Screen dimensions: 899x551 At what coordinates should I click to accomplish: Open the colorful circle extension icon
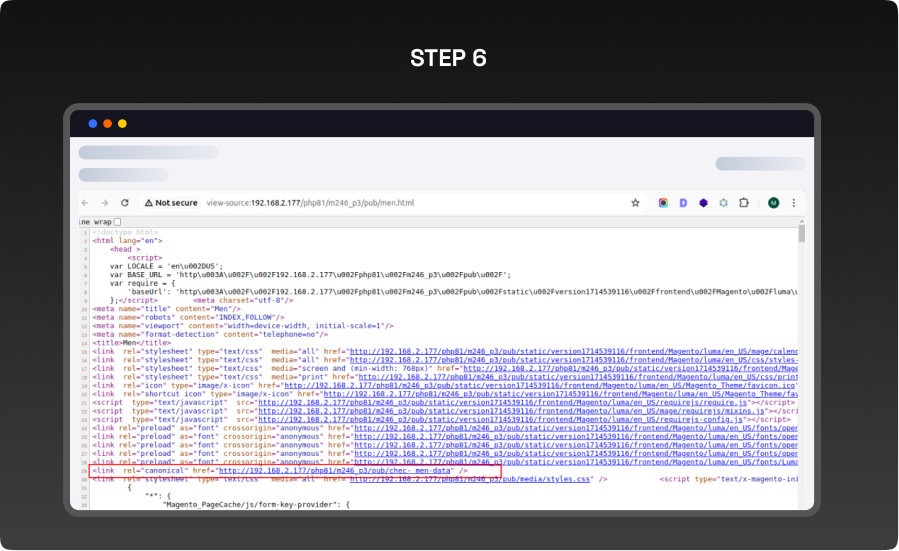coord(662,202)
